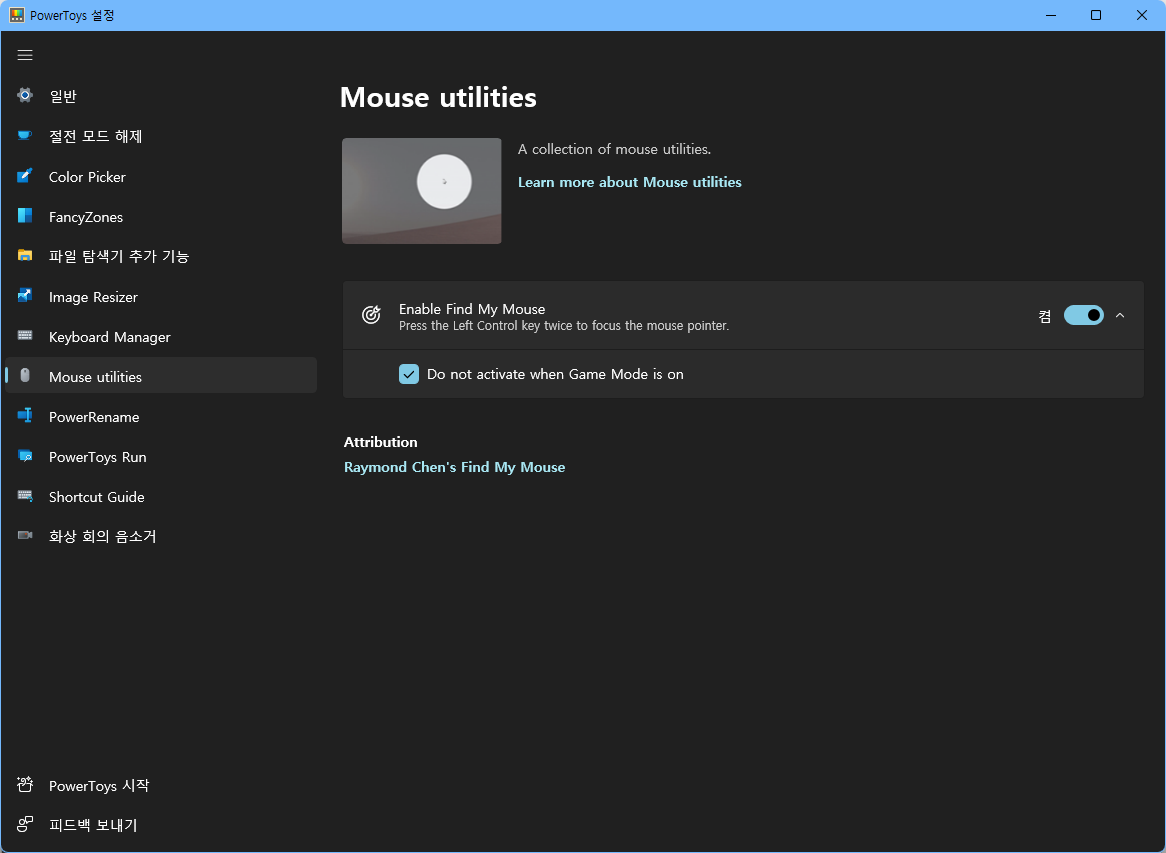Select Shortcut Guide in the sidebar
The image size is (1166, 853).
161,497
